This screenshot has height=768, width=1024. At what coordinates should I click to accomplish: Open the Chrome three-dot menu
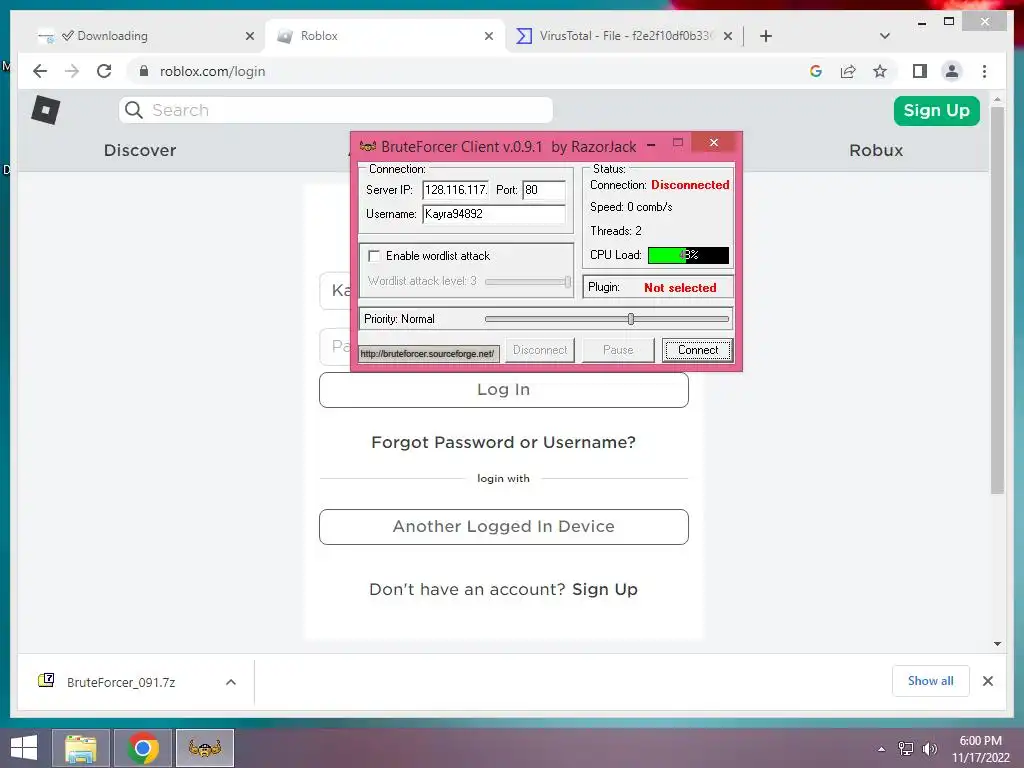point(984,71)
